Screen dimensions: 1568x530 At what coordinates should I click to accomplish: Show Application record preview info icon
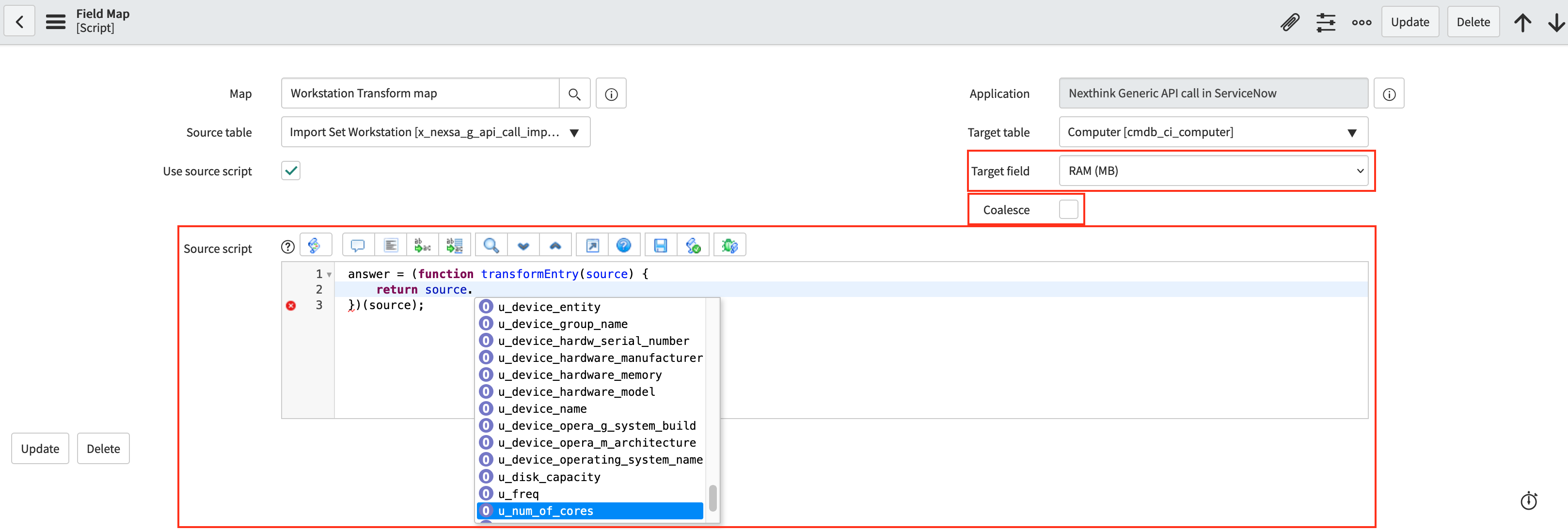click(x=1389, y=94)
